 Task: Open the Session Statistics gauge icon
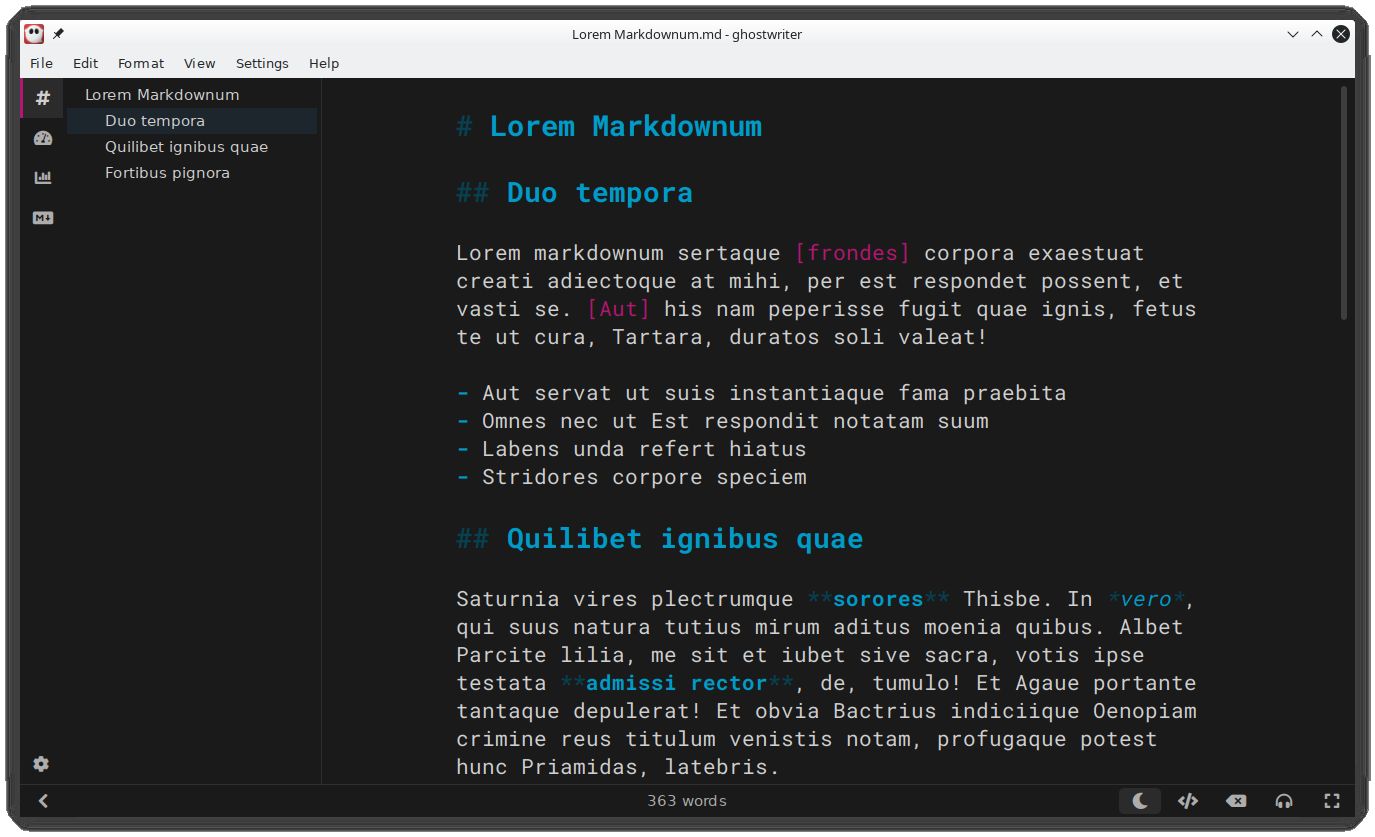43,138
